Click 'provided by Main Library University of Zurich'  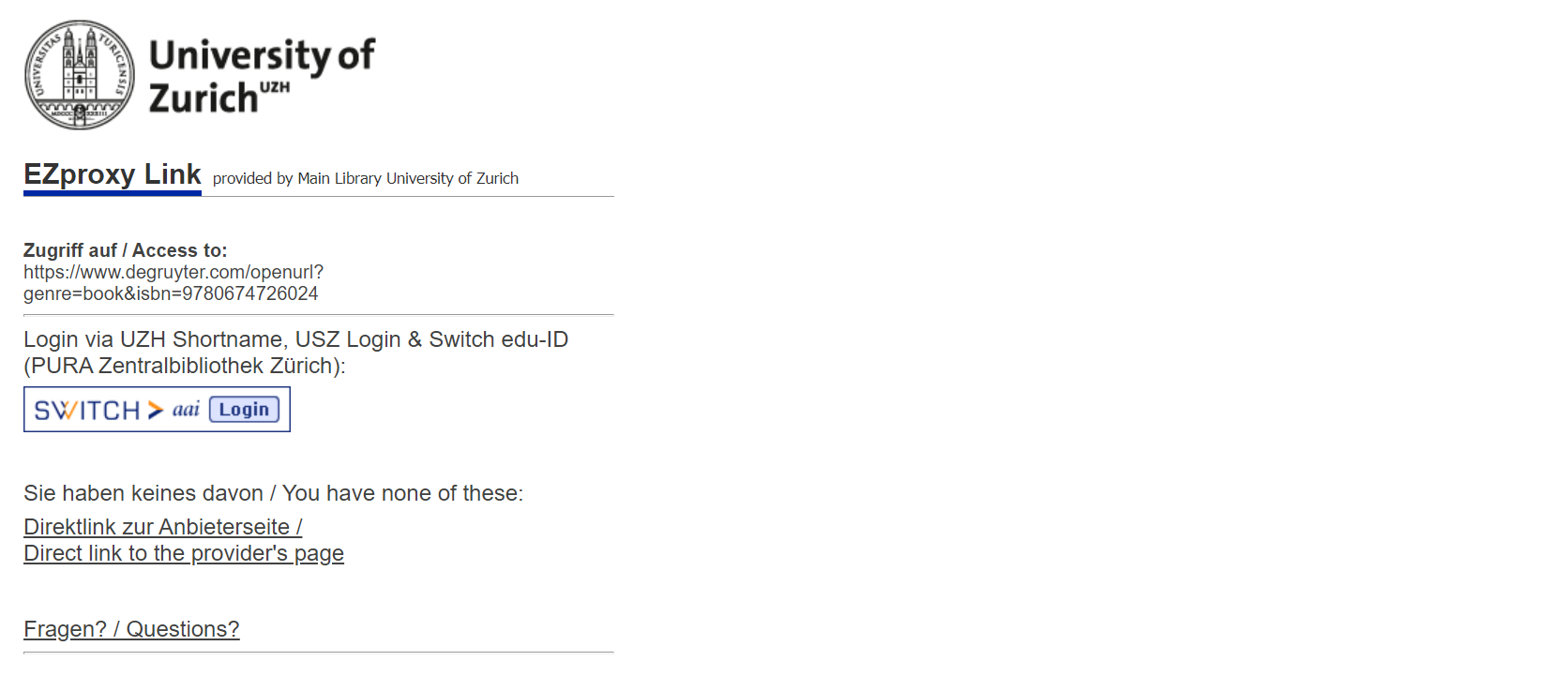(x=365, y=178)
